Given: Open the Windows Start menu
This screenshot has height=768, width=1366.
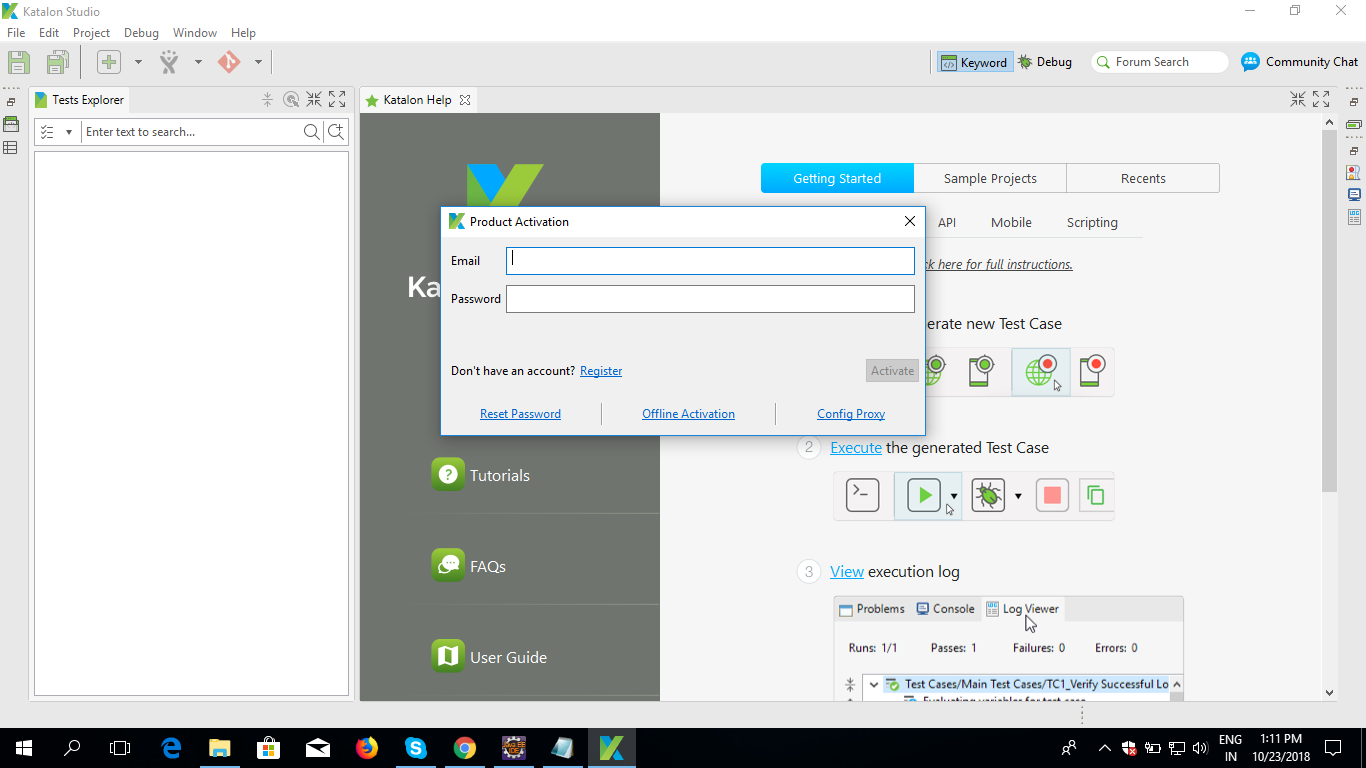Looking at the screenshot, I should click(x=24, y=747).
